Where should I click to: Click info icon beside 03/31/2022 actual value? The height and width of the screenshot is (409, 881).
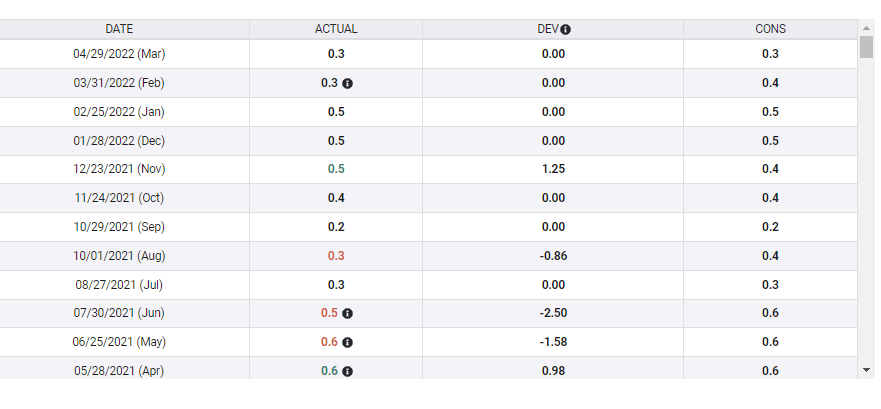coord(348,83)
